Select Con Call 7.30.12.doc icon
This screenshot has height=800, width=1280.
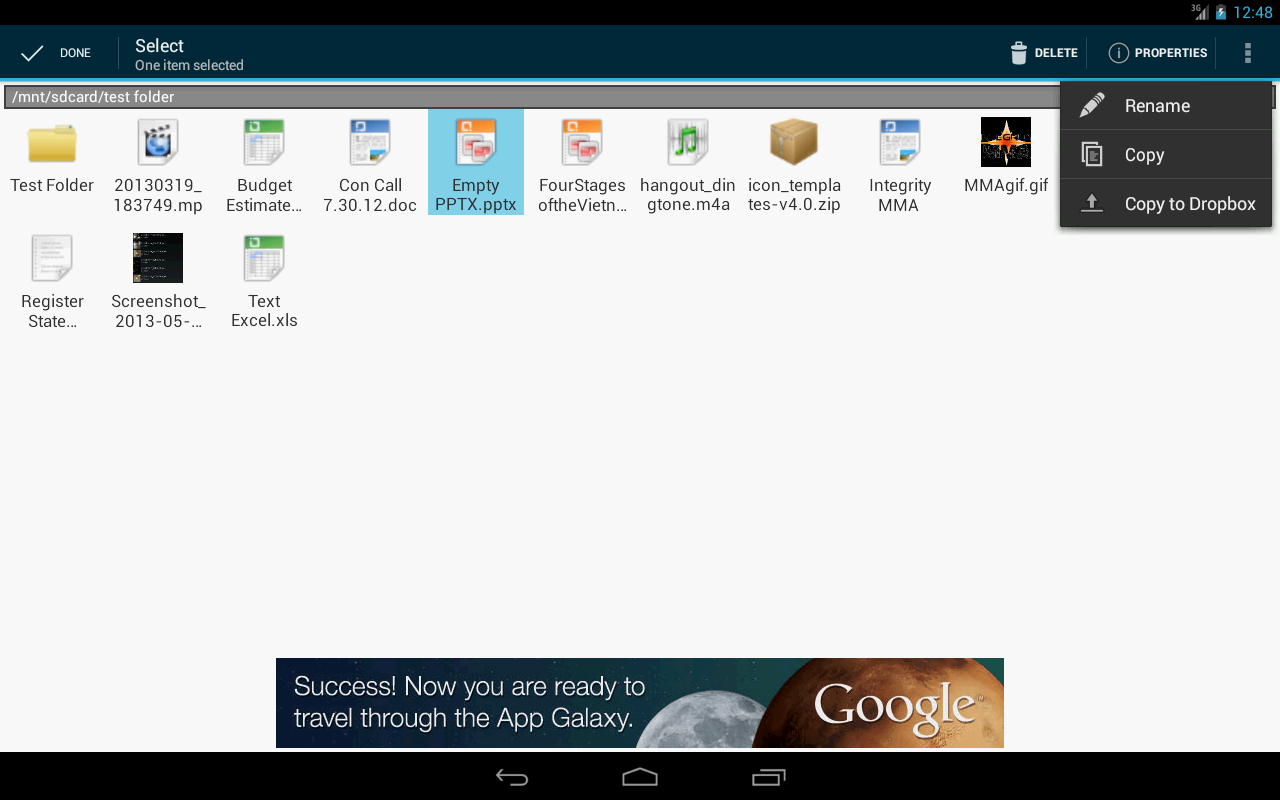coord(370,142)
